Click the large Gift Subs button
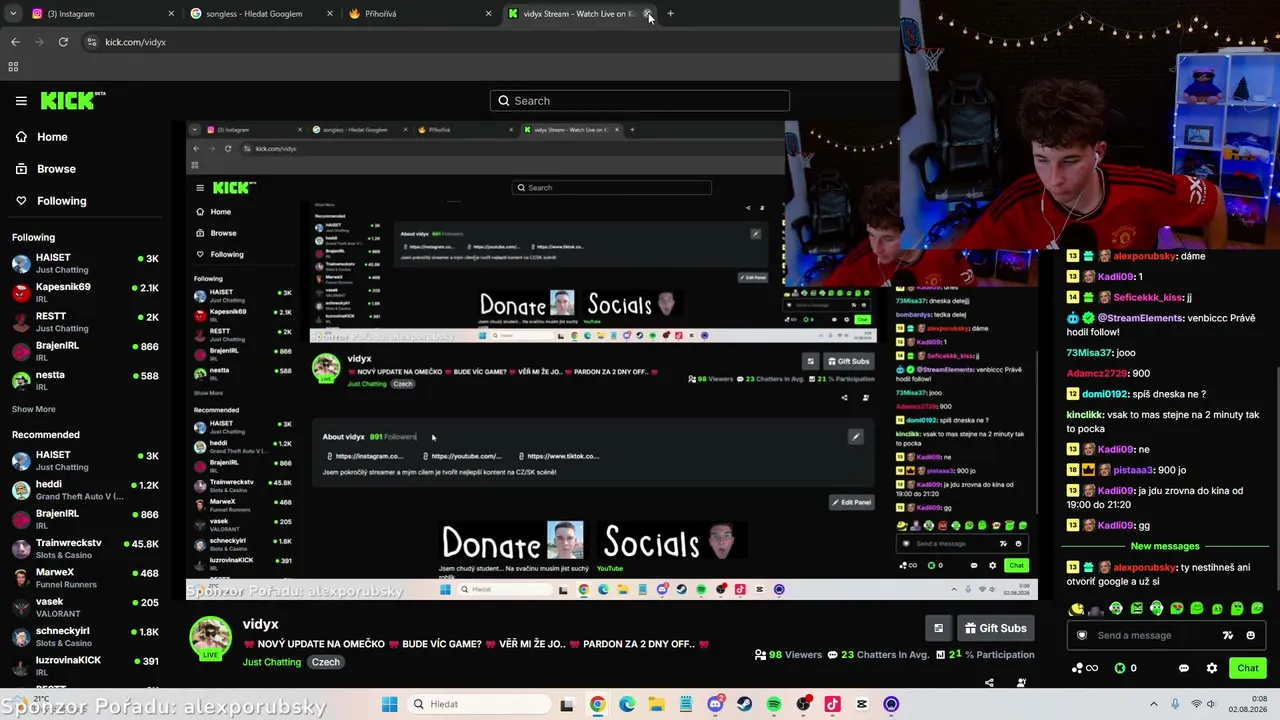 click(996, 628)
